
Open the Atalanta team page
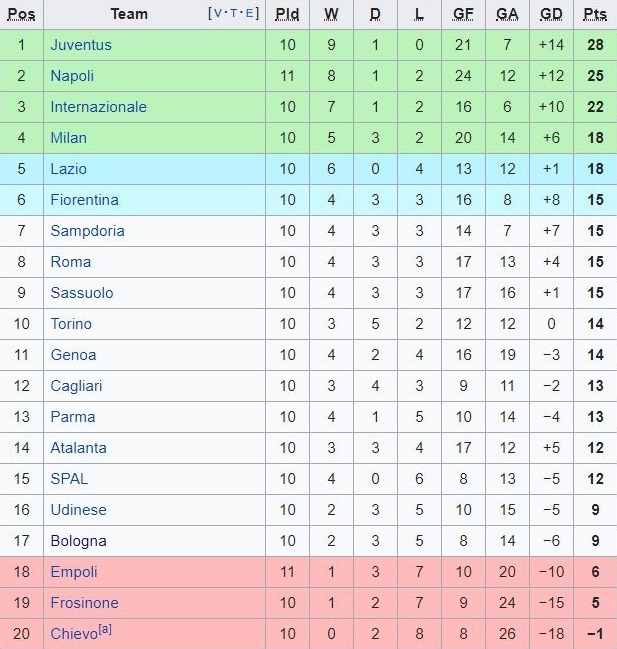point(78,448)
